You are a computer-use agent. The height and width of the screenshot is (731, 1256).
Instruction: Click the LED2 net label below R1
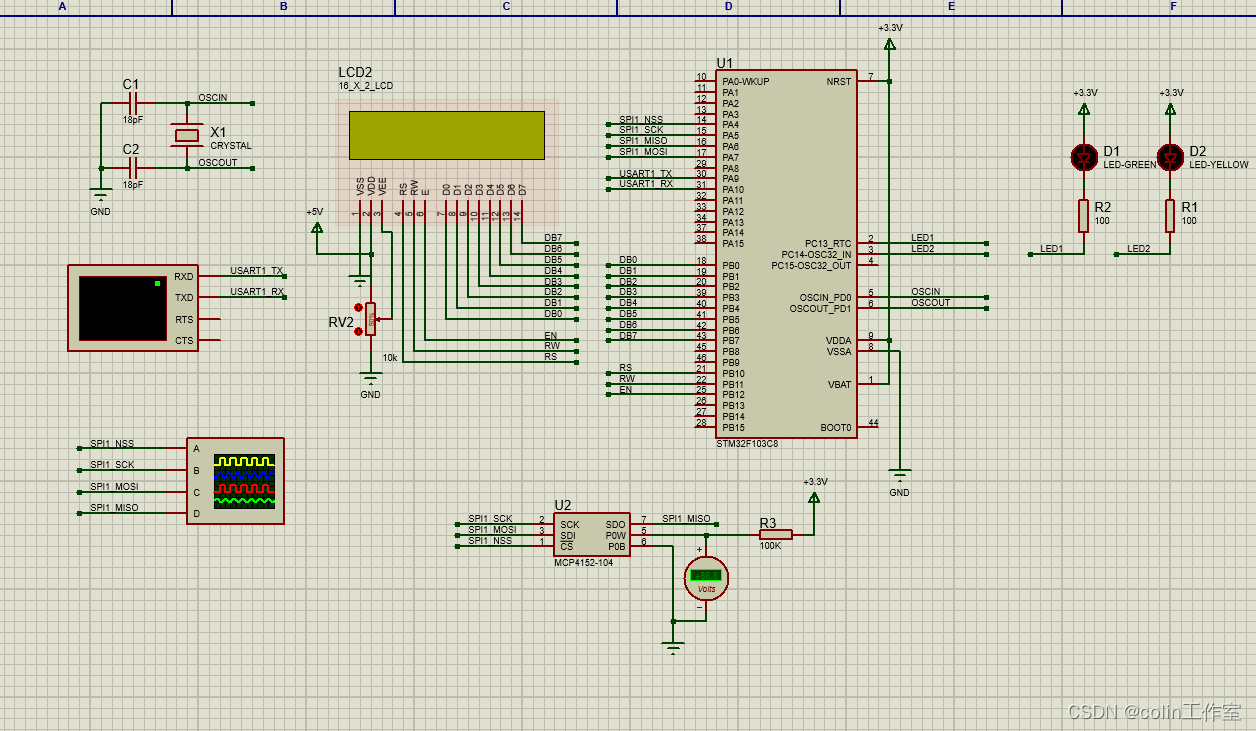click(x=1138, y=249)
